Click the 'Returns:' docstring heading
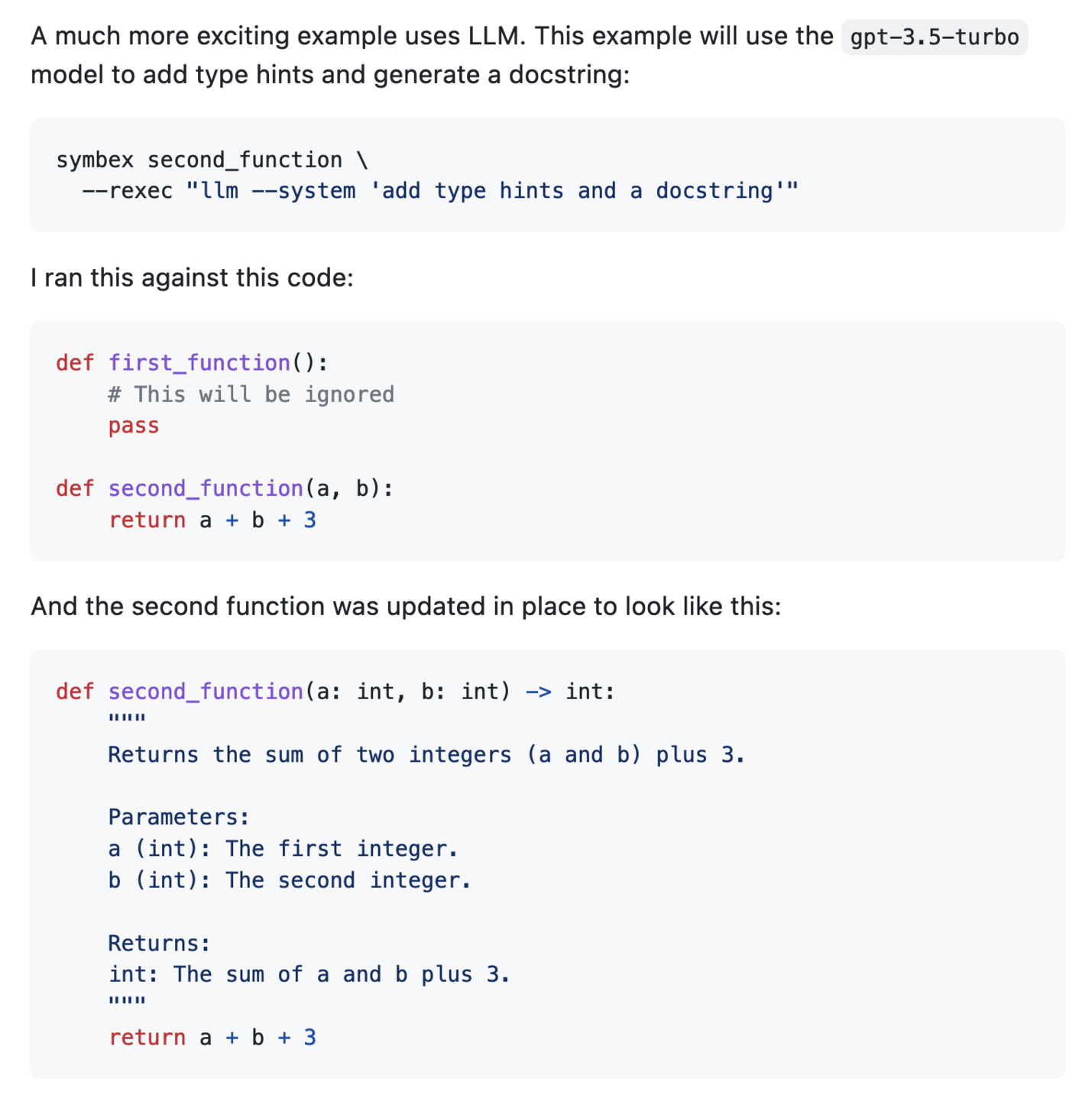Image resolution: width=1092 pixels, height=1108 pixels. click(159, 944)
